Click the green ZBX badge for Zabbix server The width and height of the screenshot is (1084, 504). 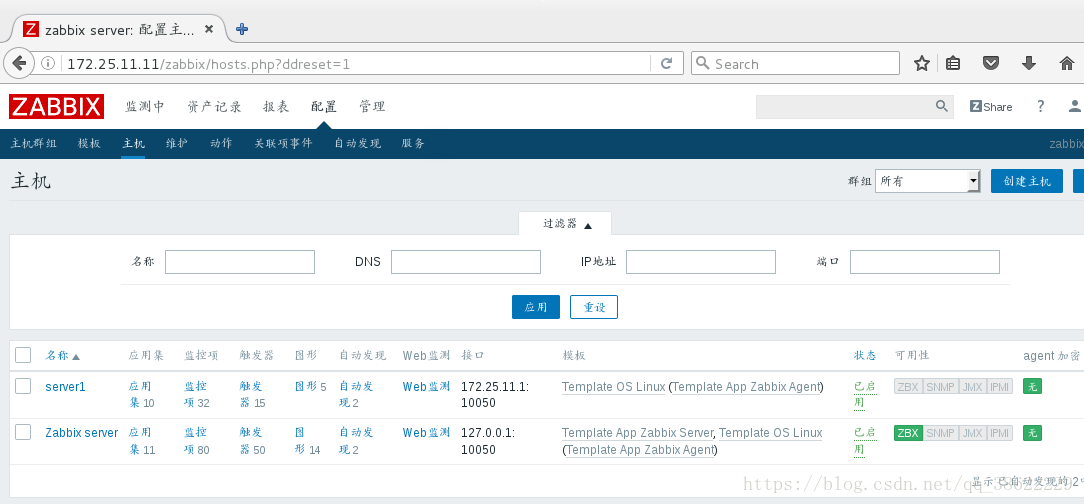tap(908, 433)
